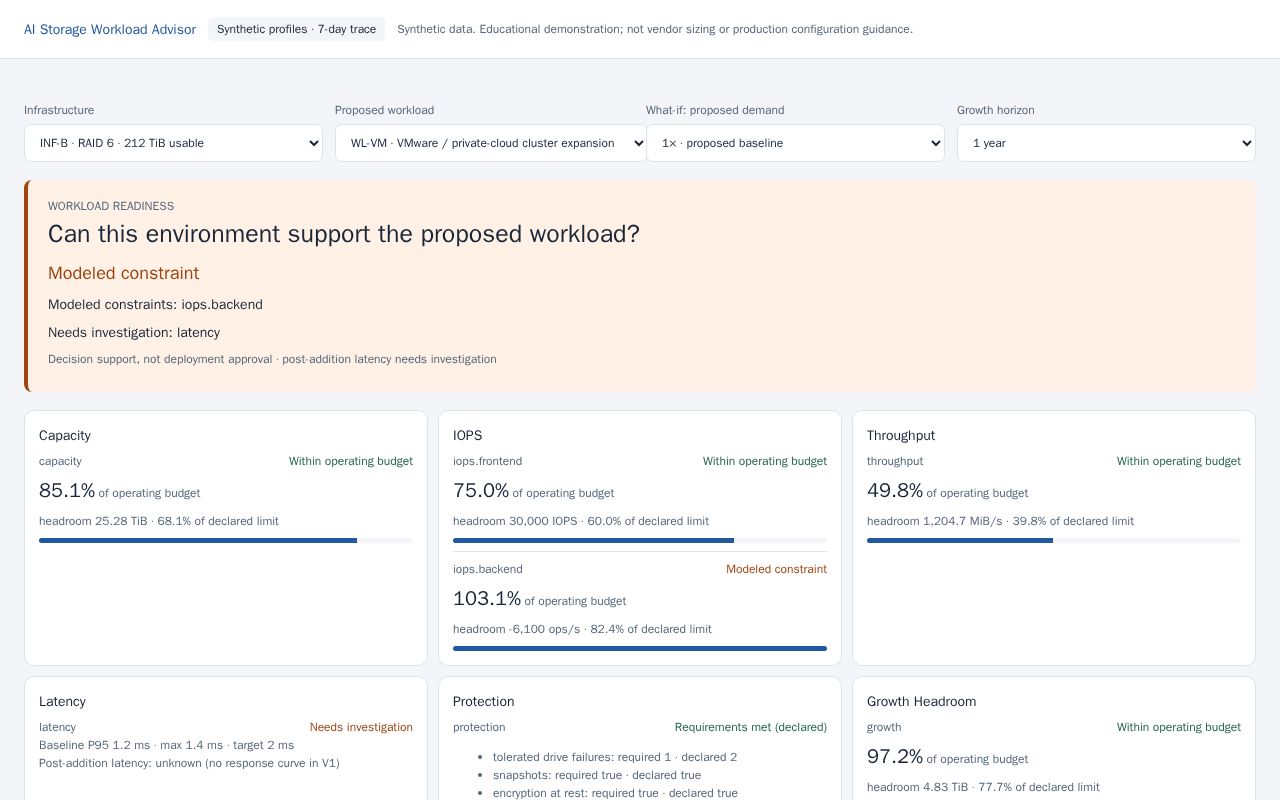Click the Capacity card title
This screenshot has height=800, width=1280.
tap(65, 436)
